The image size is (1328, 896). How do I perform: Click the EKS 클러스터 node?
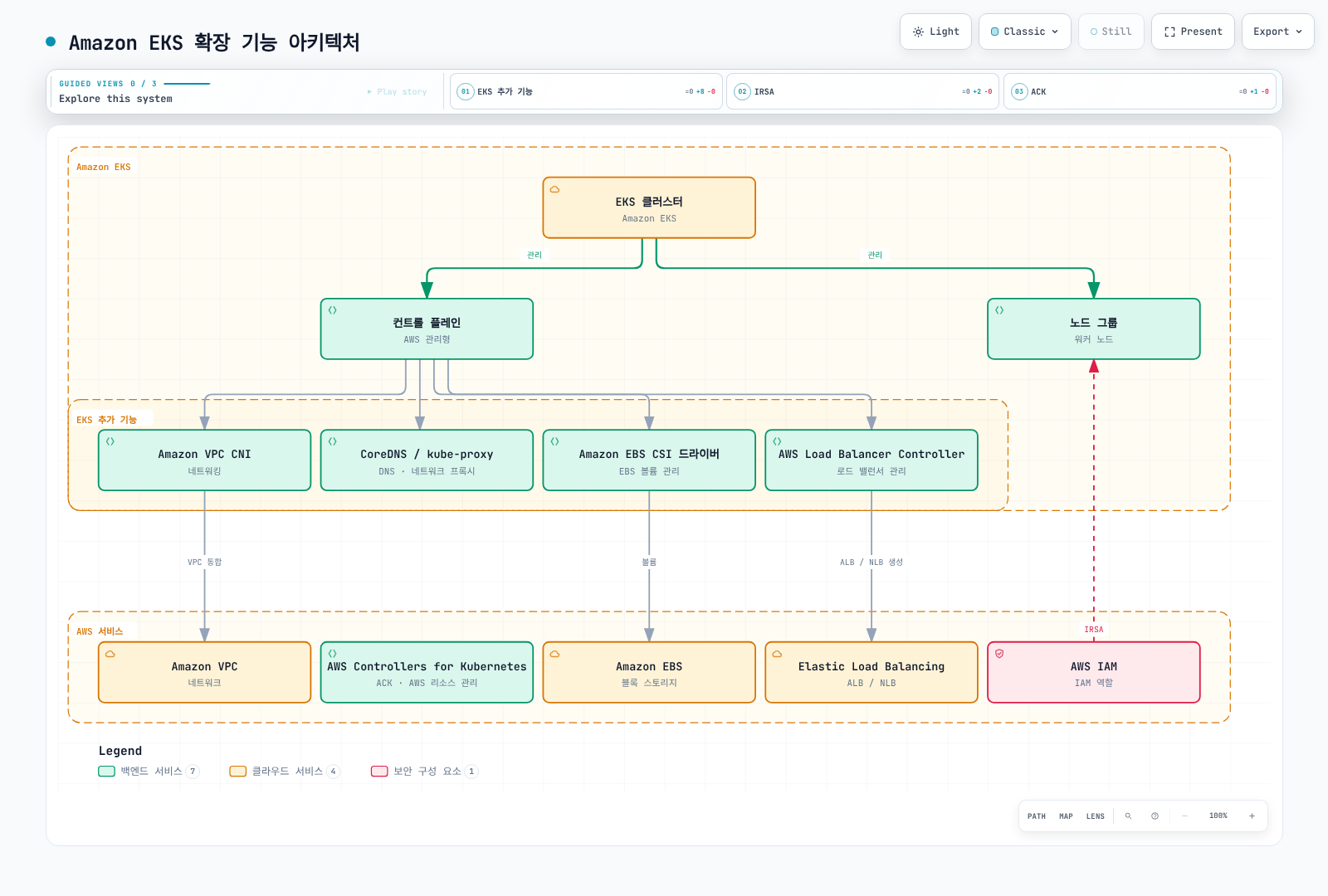pyautogui.click(x=649, y=207)
